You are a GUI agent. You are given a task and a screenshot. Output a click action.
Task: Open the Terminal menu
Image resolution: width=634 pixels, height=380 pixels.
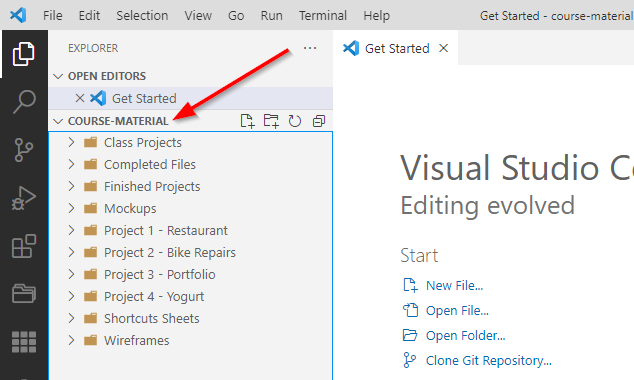pos(323,15)
